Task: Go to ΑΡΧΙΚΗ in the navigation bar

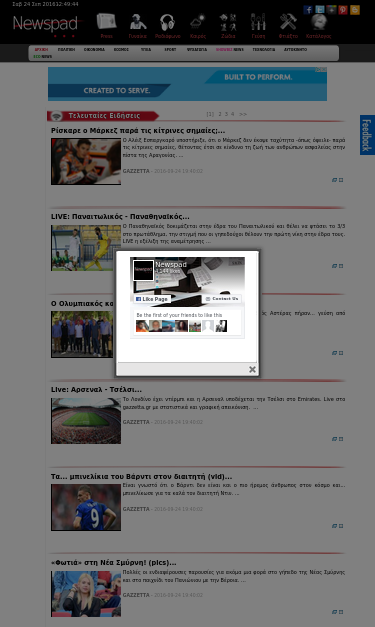Action: coord(41,50)
